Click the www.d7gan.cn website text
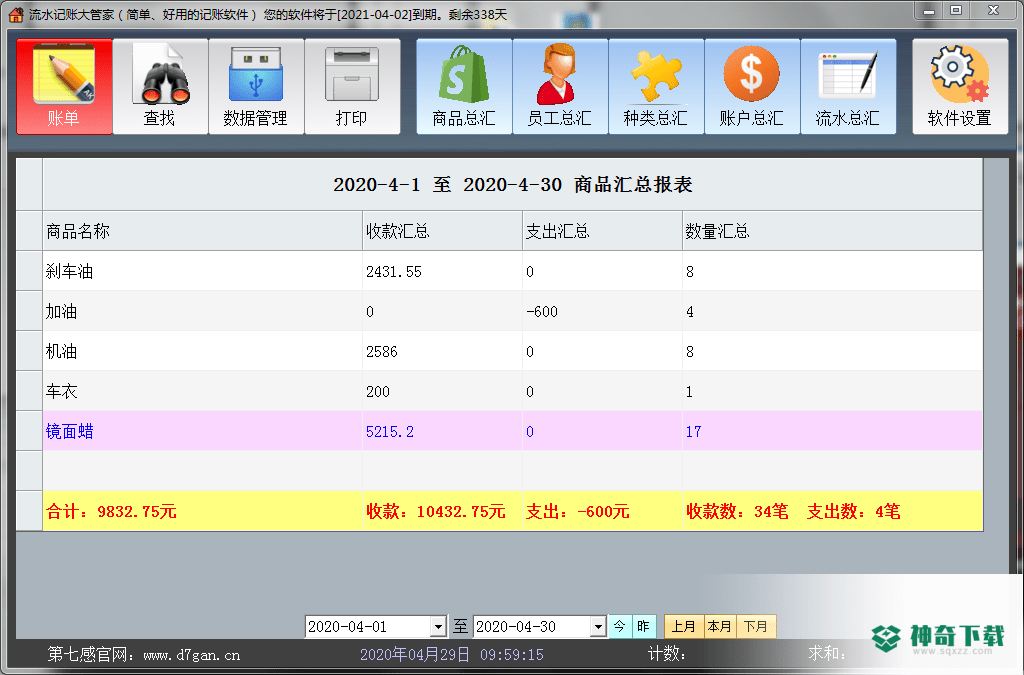Image resolution: width=1024 pixels, height=675 pixels. click(191, 655)
